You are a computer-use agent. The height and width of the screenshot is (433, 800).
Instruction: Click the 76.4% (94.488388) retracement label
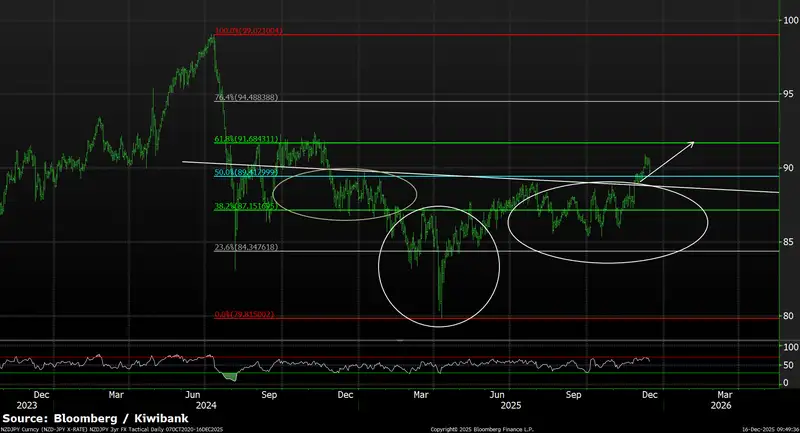[x=246, y=97]
